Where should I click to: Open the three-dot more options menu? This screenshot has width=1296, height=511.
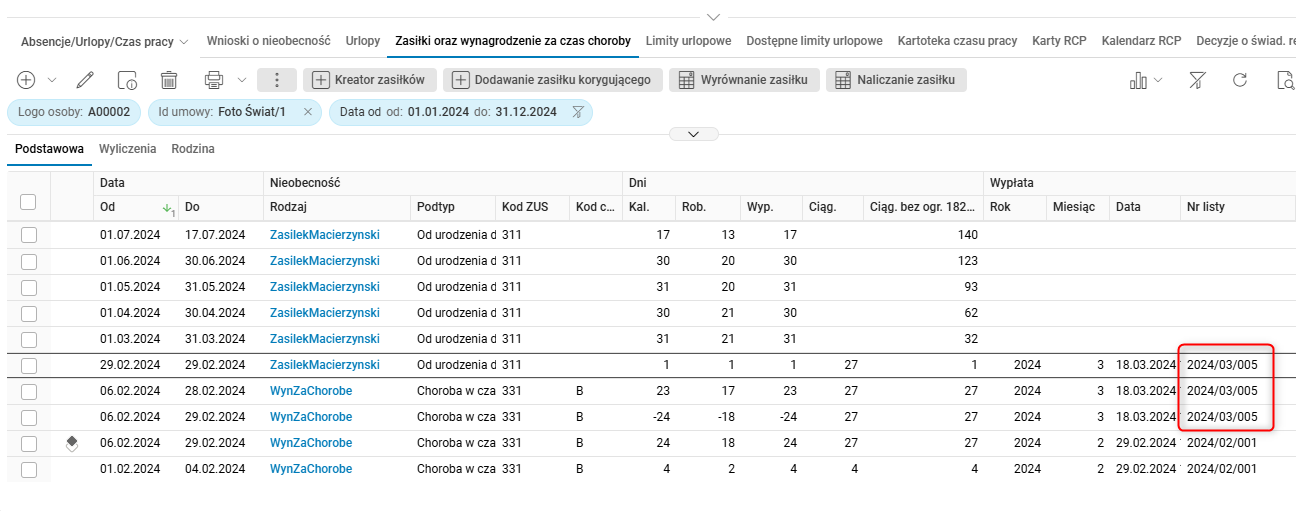[277, 80]
